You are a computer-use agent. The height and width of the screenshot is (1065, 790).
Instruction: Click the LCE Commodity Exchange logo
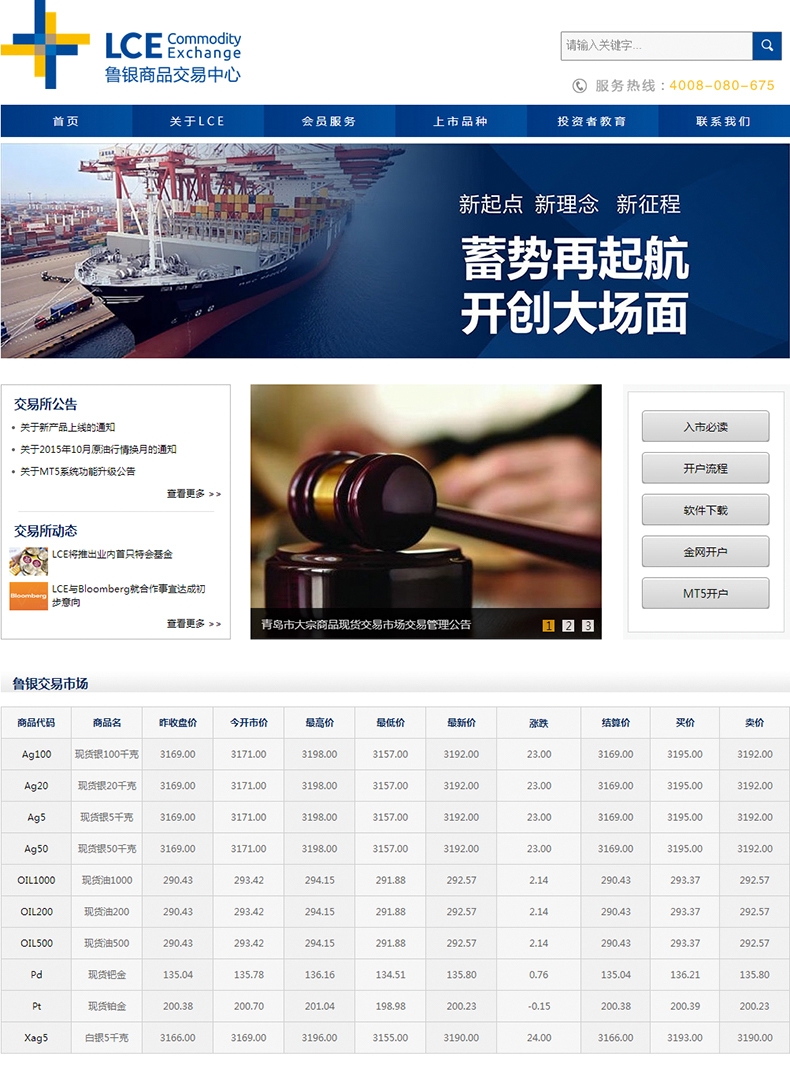pos(121,45)
